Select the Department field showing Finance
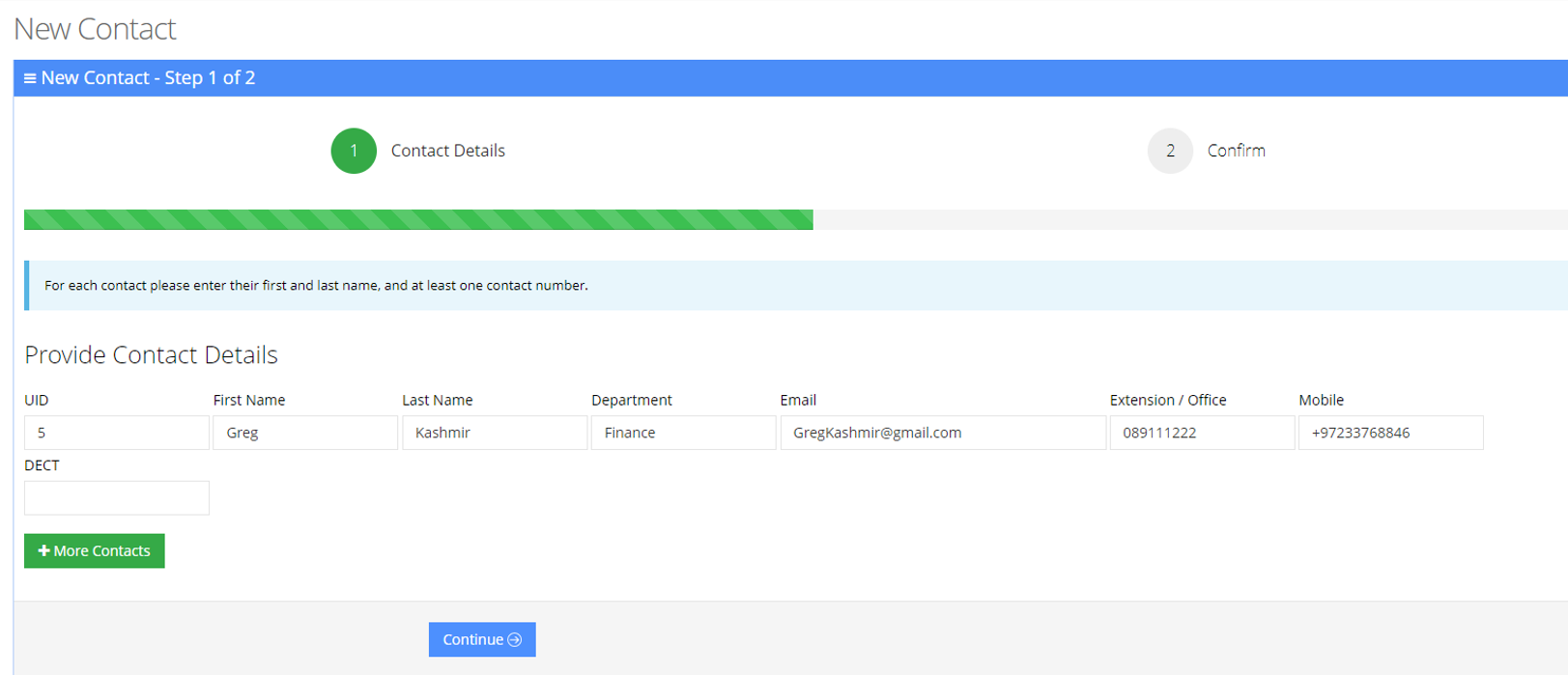The image size is (1568, 675). pos(683,433)
